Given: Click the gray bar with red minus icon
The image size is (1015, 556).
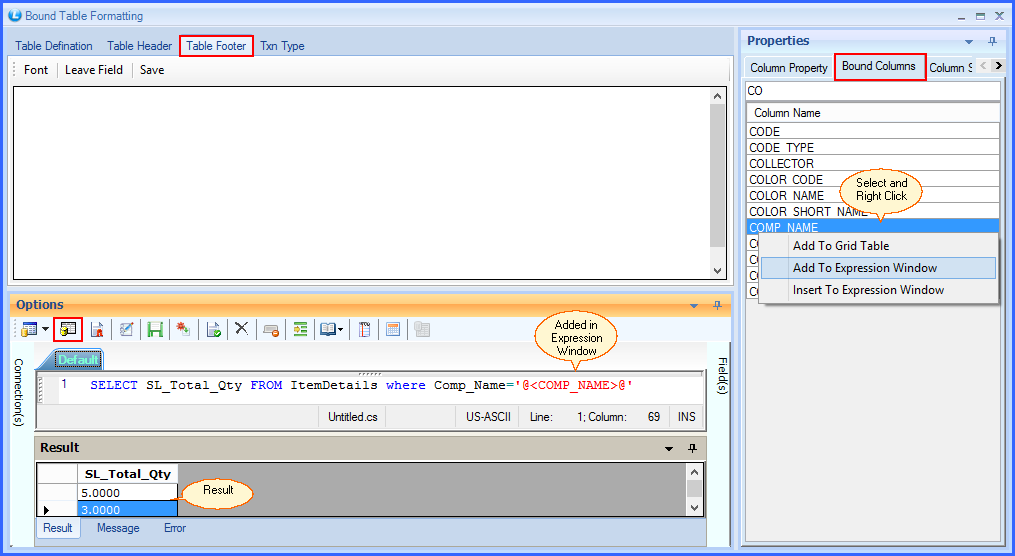Looking at the screenshot, I should [271, 330].
